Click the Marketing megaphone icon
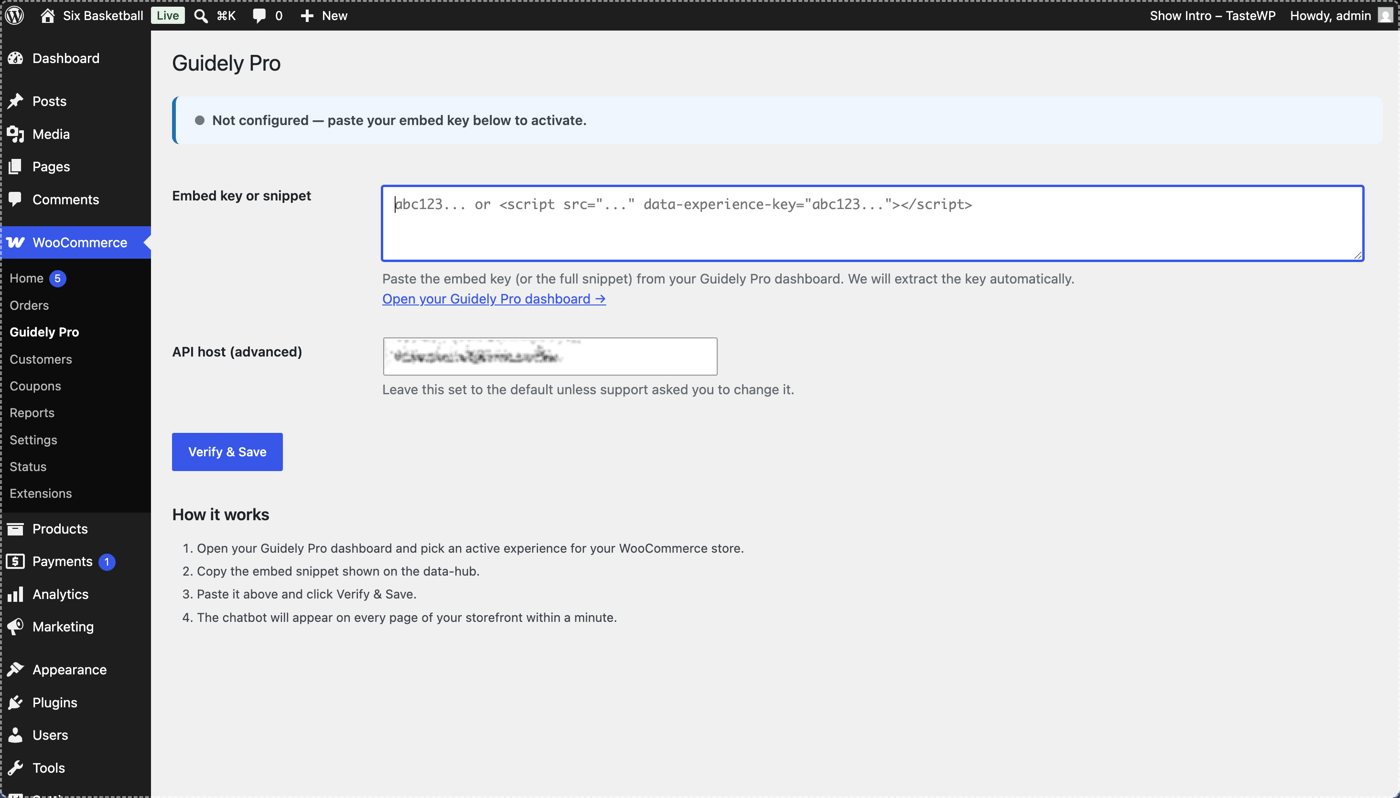Image resolution: width=1400 pixels, height=798 pixels. 16,627
